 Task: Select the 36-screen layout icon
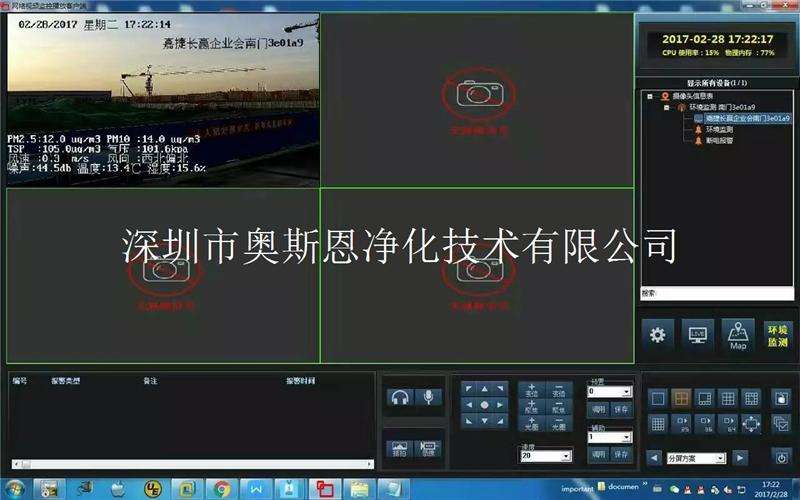pos(705,423)
